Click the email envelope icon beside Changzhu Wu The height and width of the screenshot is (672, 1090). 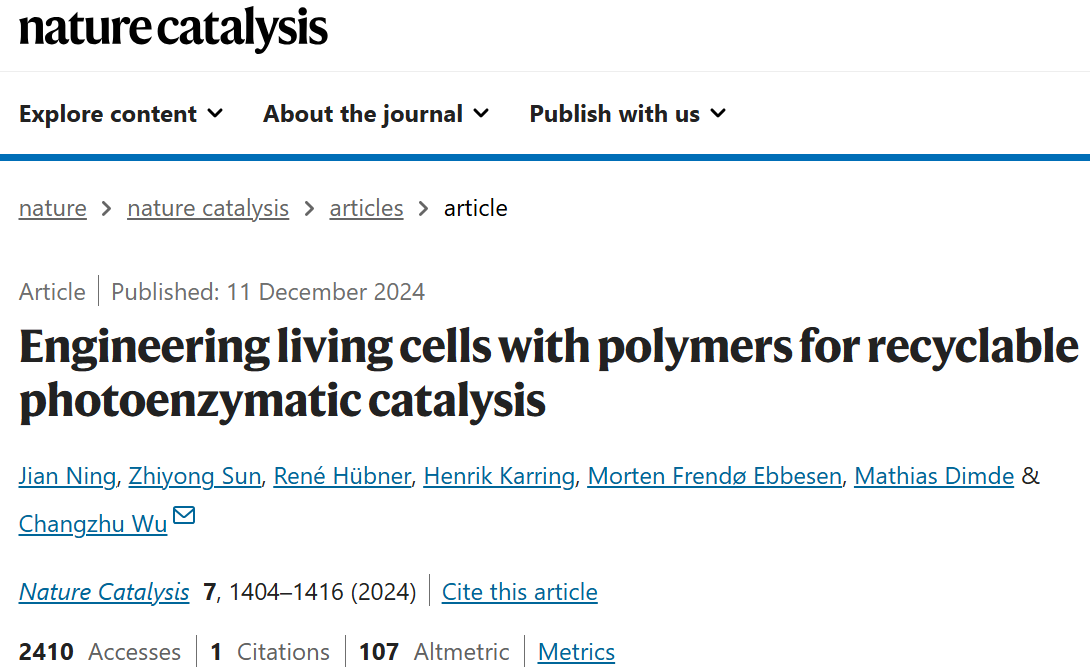click(184, 516)
